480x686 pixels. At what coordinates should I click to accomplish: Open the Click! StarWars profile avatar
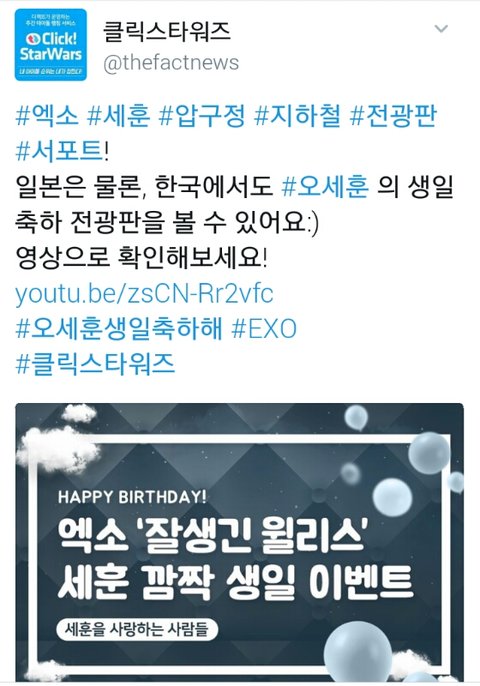(51, 45)
